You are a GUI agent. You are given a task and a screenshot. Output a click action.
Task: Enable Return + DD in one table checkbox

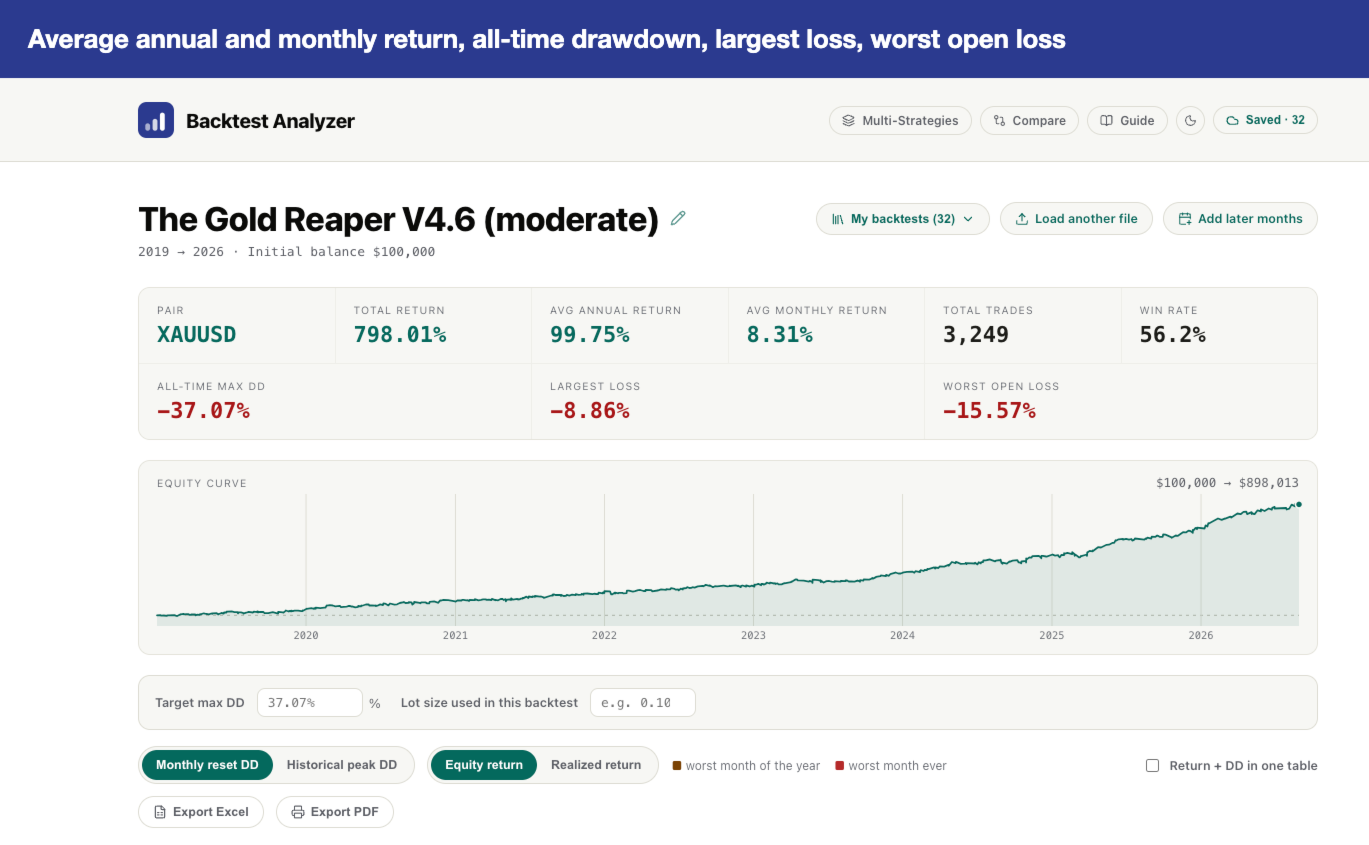(x=1152, y=766)
